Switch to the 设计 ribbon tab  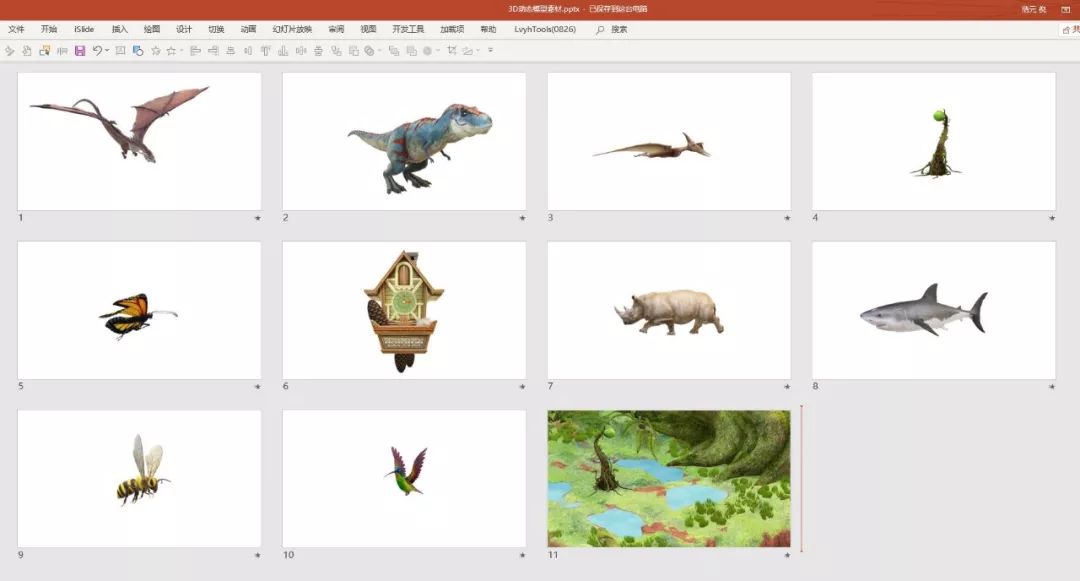tap(184, 30)
